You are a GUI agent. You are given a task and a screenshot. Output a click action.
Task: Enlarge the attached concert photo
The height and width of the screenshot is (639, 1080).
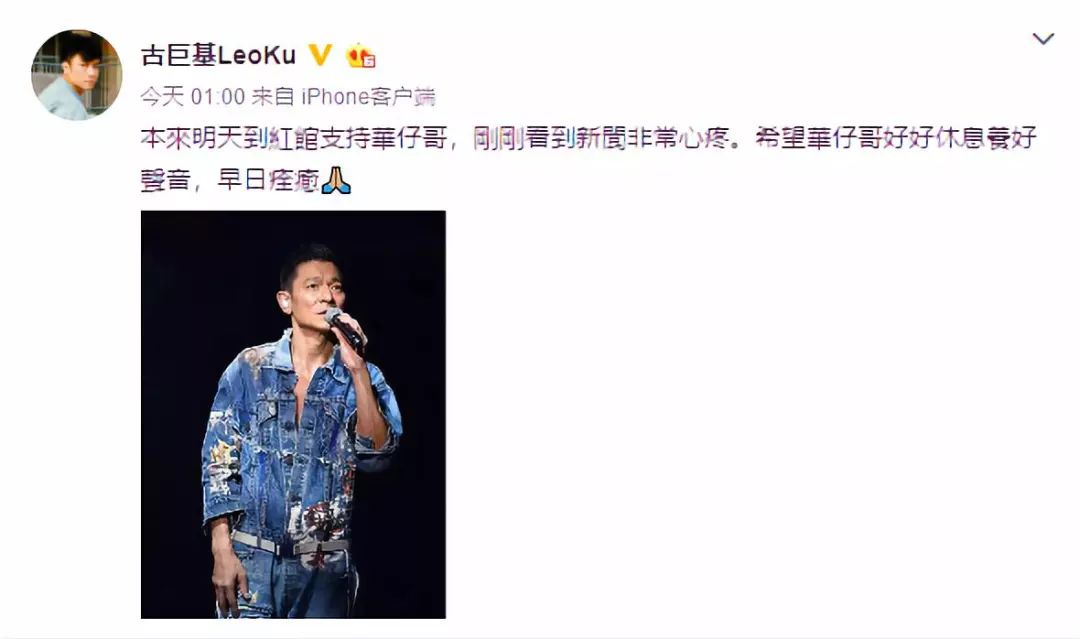(293, 415)
